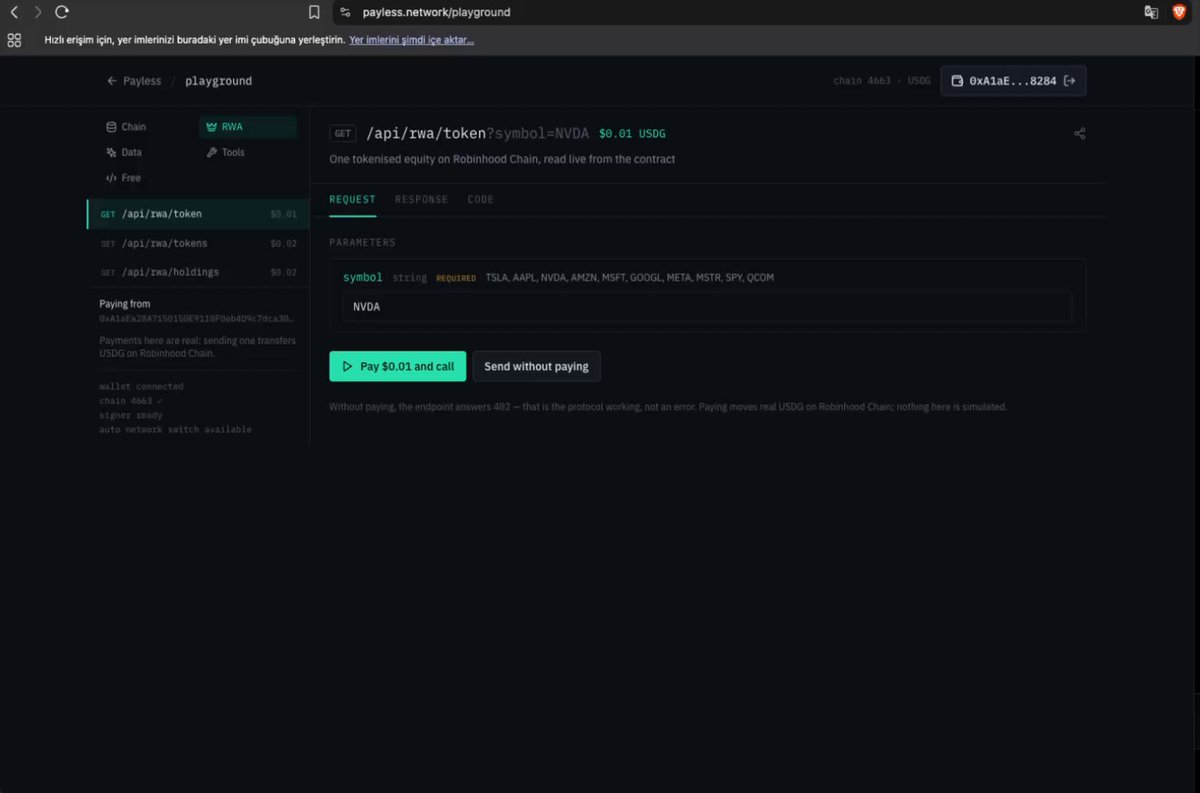This screenshot has width=1200, height=793.
Task: Click the Pay $0.01 and call button
Action: click(x=398, y=366)
